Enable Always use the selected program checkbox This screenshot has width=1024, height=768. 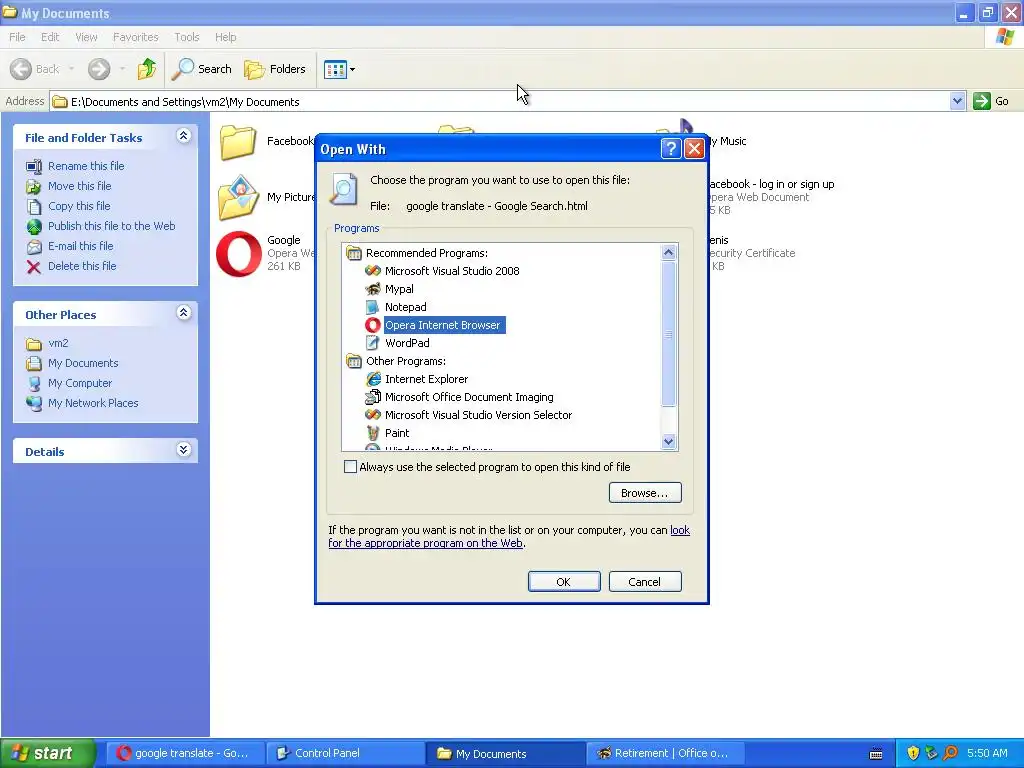pyautogui.click(x=351, y=467)
